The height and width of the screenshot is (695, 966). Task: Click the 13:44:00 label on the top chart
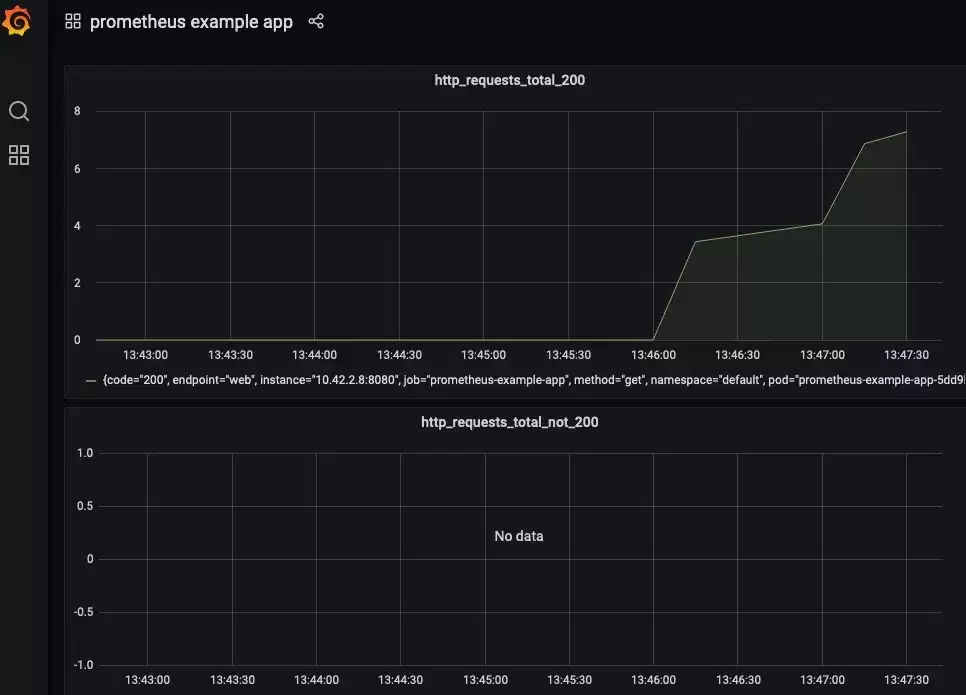point(314,355)
